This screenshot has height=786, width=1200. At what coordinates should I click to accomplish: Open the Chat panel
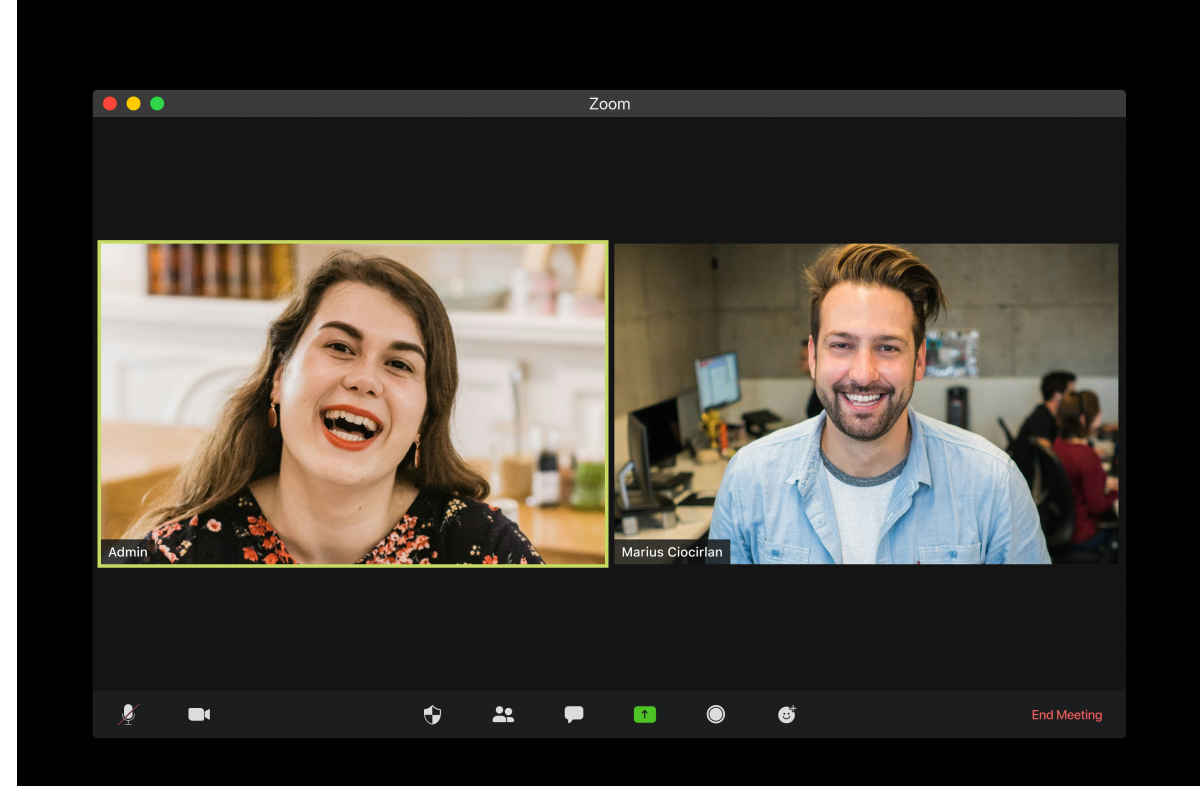[x=574, y=714]
